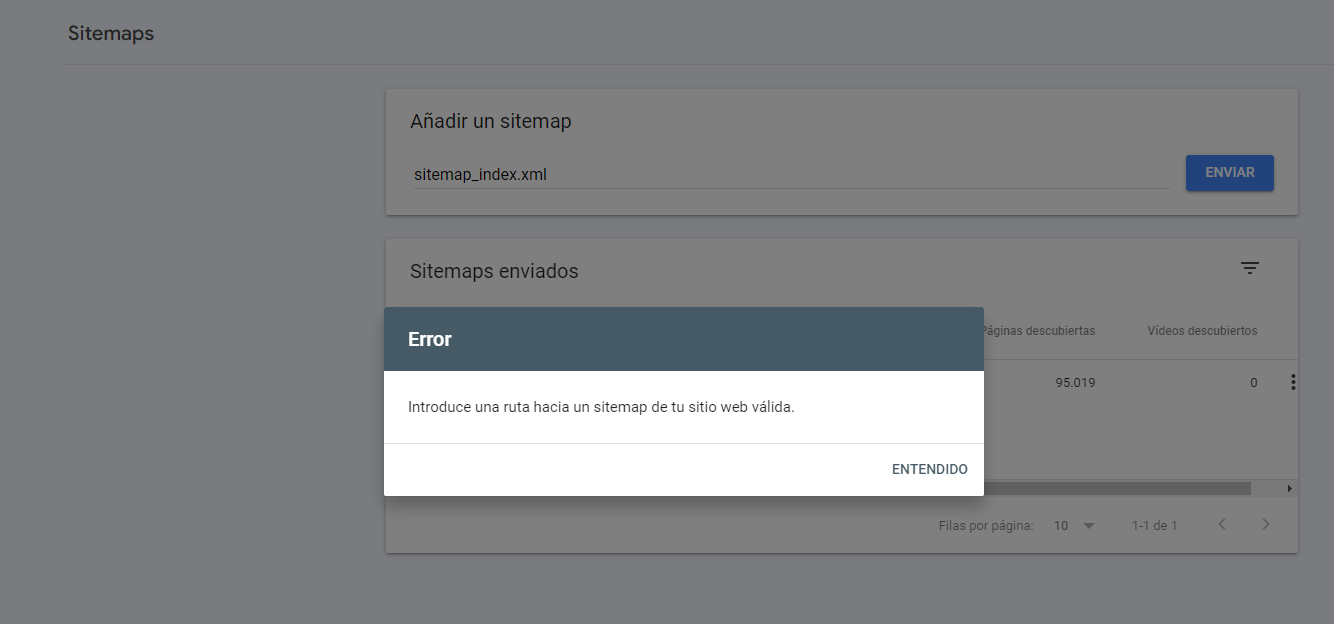
Task: Click the Páginas descubiertas column header
Action: point(1039,330)
